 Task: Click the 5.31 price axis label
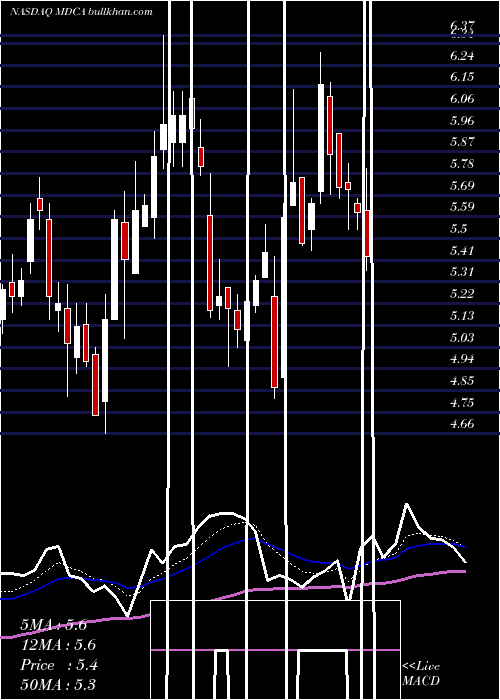pyautogui.click(x=462, y=272)
